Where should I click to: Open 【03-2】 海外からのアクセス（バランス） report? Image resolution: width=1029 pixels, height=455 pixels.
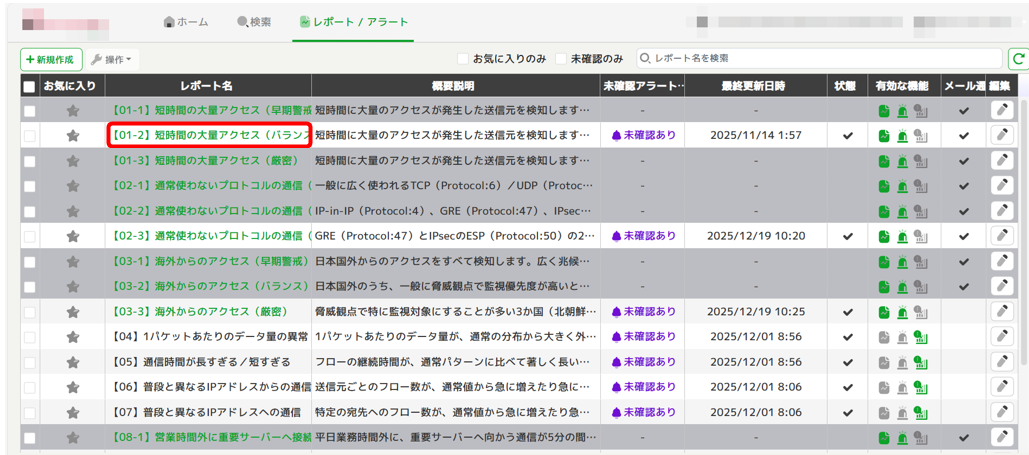click(x=210, y=286)
